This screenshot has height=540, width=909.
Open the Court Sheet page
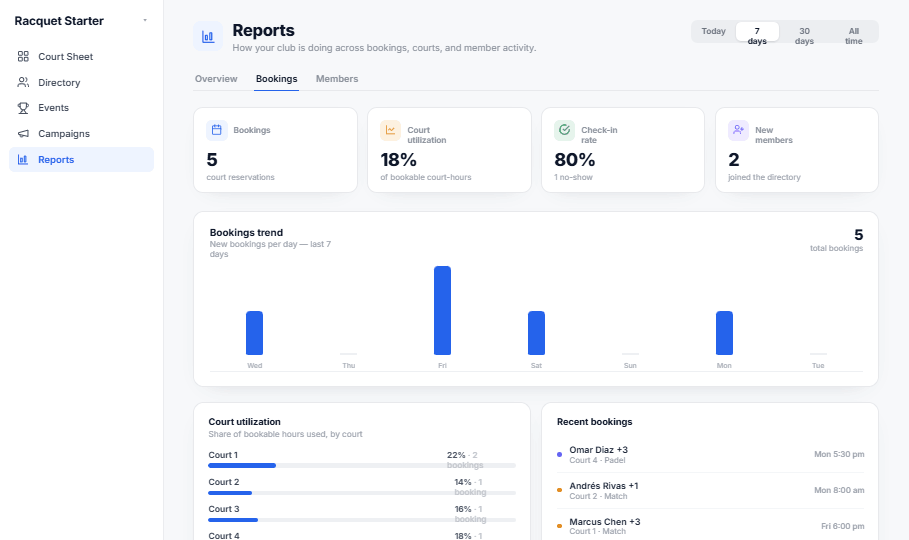[81, 56]
